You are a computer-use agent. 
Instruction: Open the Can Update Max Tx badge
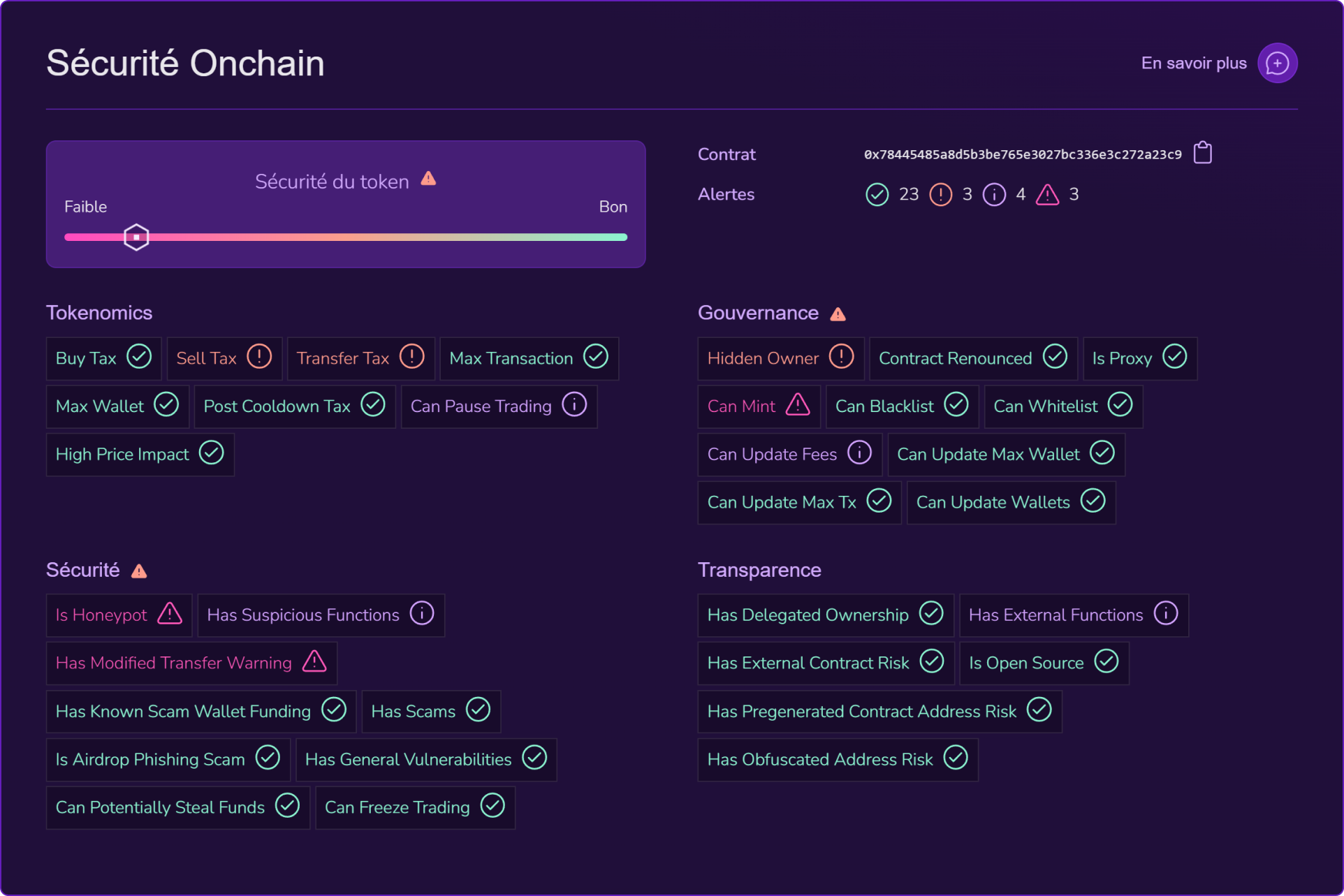click(x=799, y=503)
